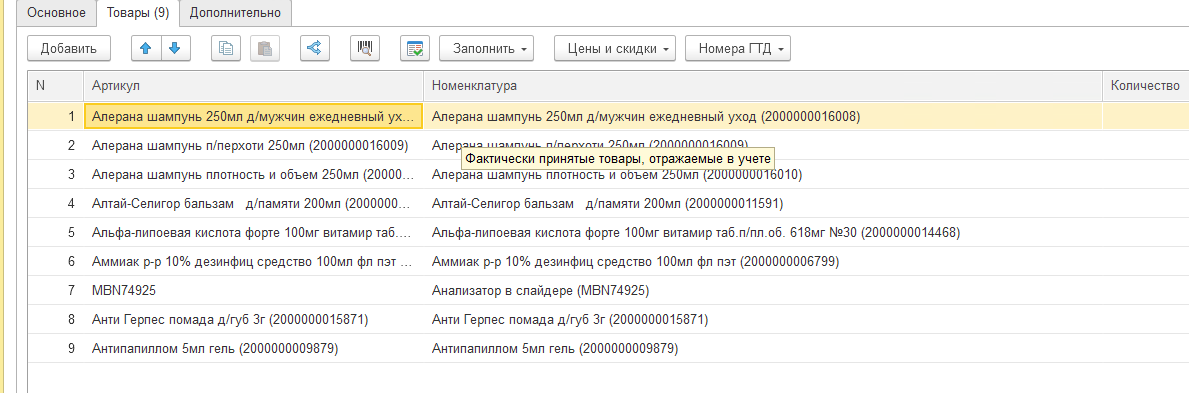The image size is (1189, 393).
Task: Select row 7 with article MBN74925
Action: click(x=607, y=291)
